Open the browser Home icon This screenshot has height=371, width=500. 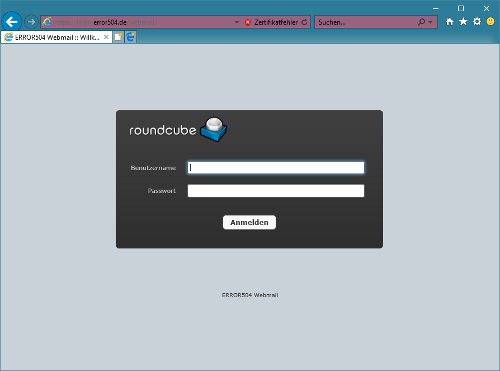[450, 22]
